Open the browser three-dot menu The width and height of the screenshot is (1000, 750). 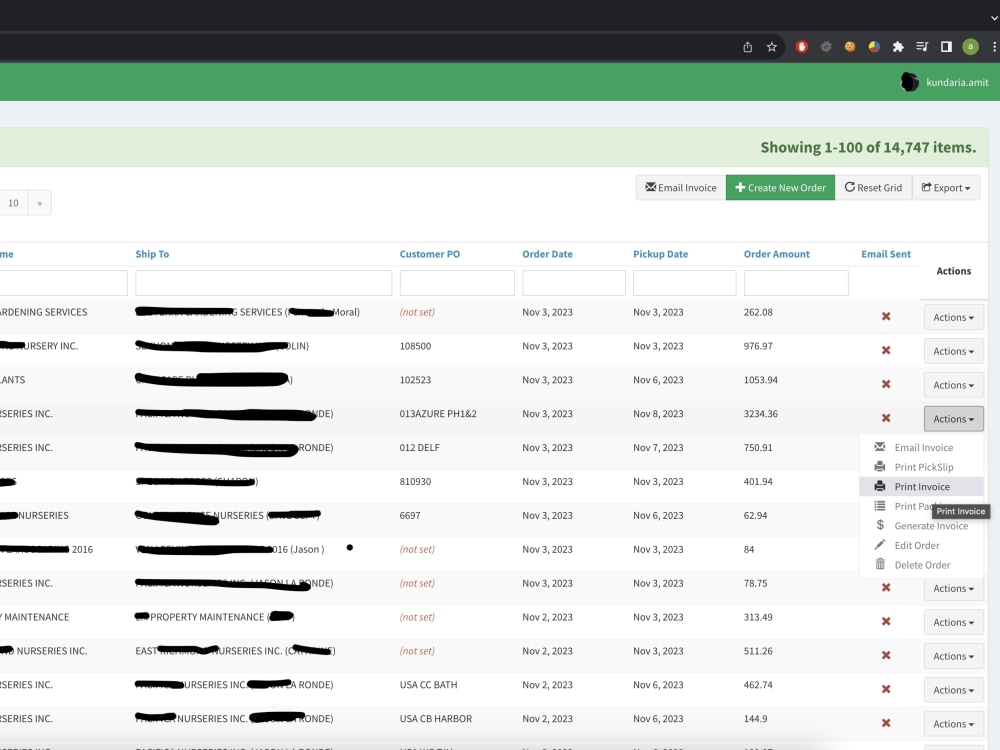pos(994,47)
